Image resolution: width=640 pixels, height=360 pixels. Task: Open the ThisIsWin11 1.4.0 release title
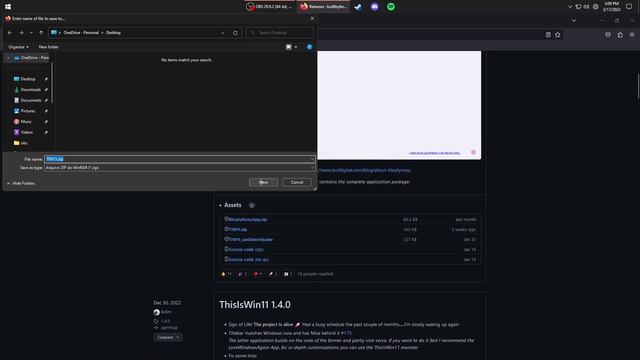point(255,304)
